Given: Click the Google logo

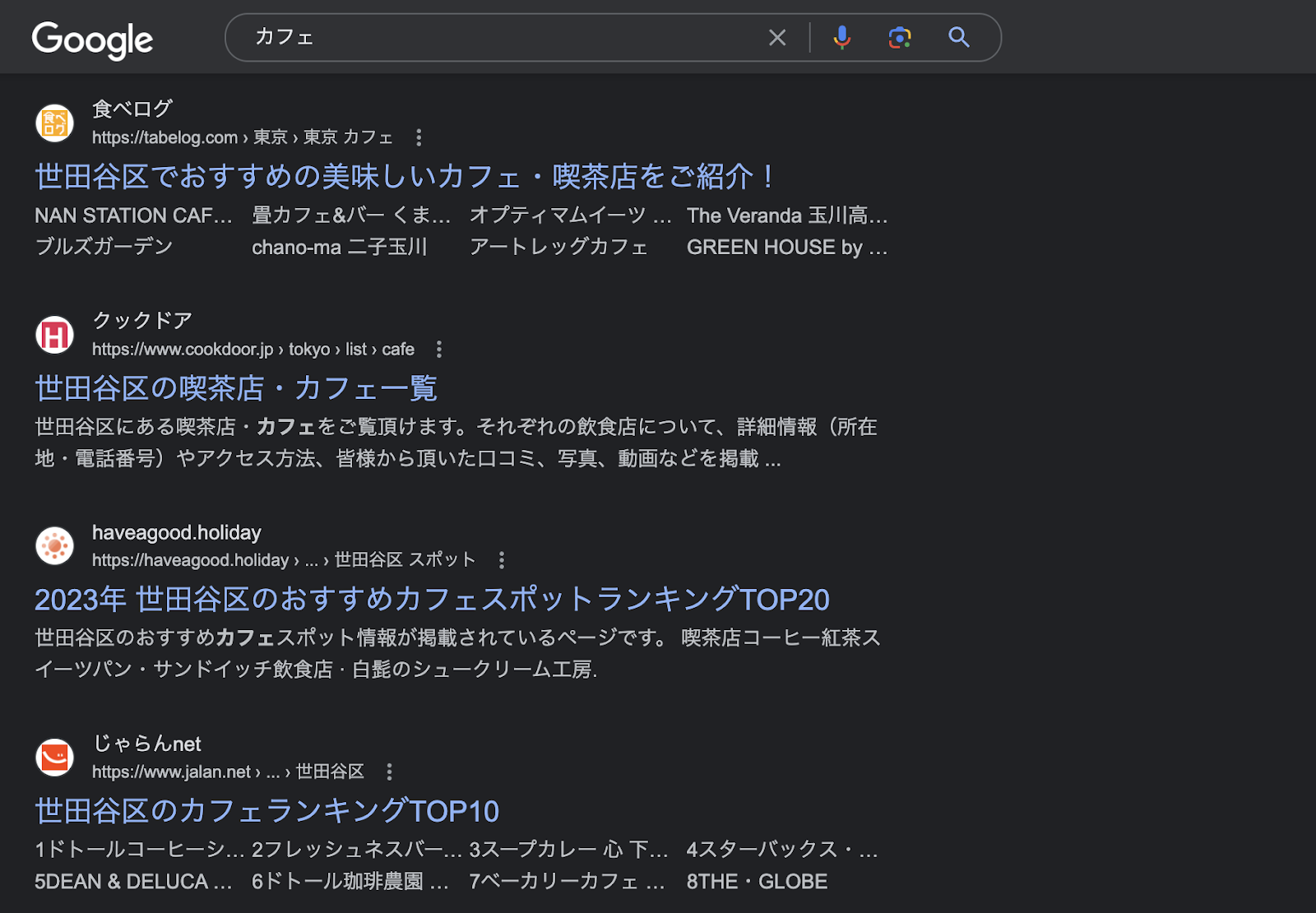Looking at the screenshot, I should [x=92, y=39].
